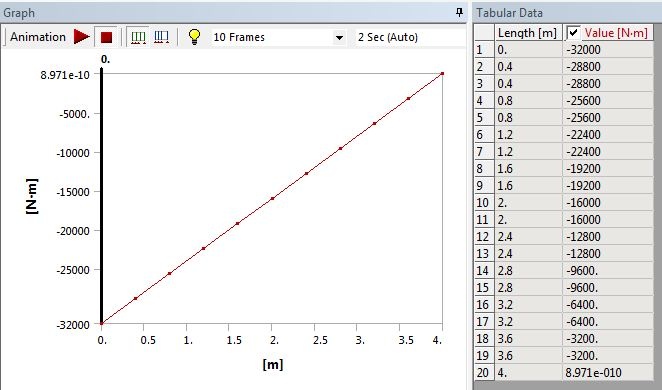The height and width of the screenshot is (390, 662).
Task: Play the animation with the red arrow
Action: coord(81,37)
